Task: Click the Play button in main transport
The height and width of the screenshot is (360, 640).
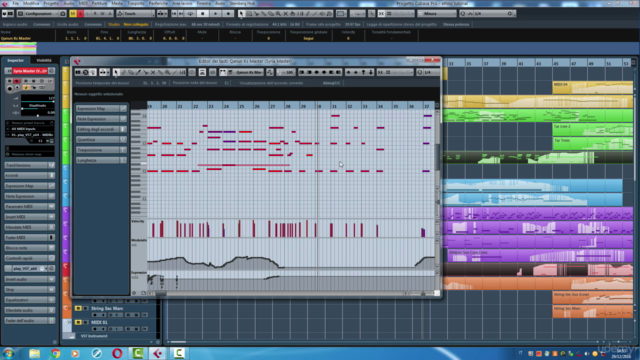Action: tap(216, 13)
